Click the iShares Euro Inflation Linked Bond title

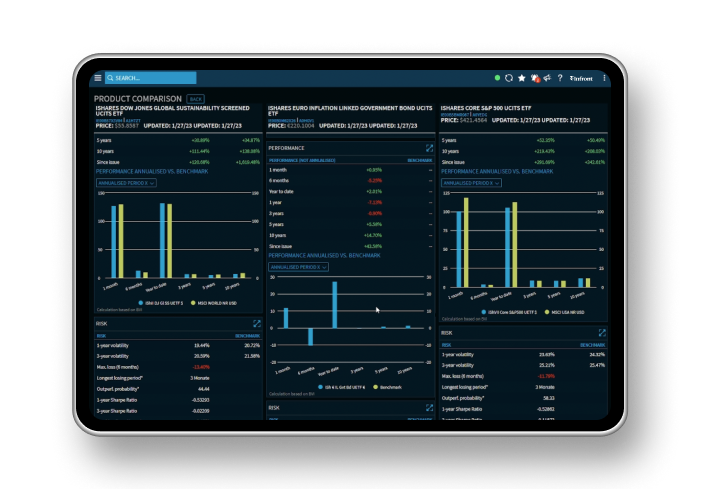[x=350, y=111]
